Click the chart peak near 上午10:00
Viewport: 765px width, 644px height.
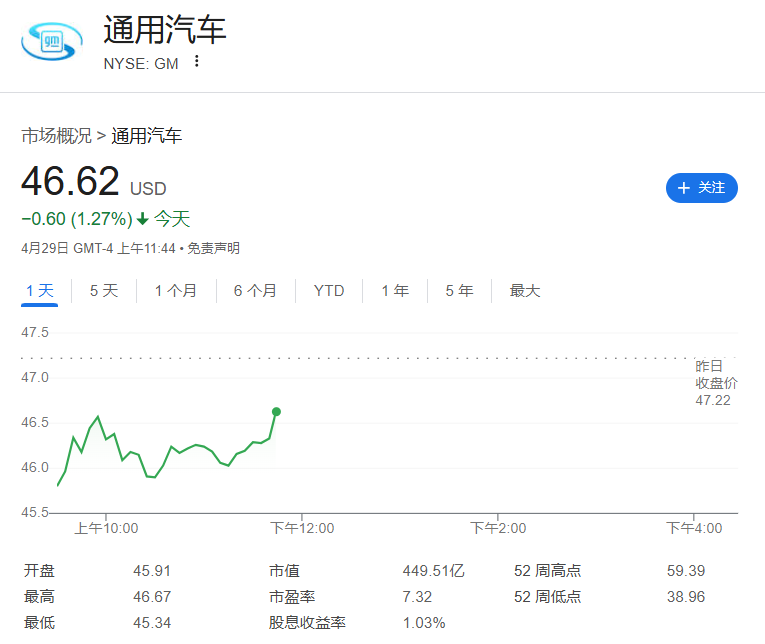coord(98,417)
